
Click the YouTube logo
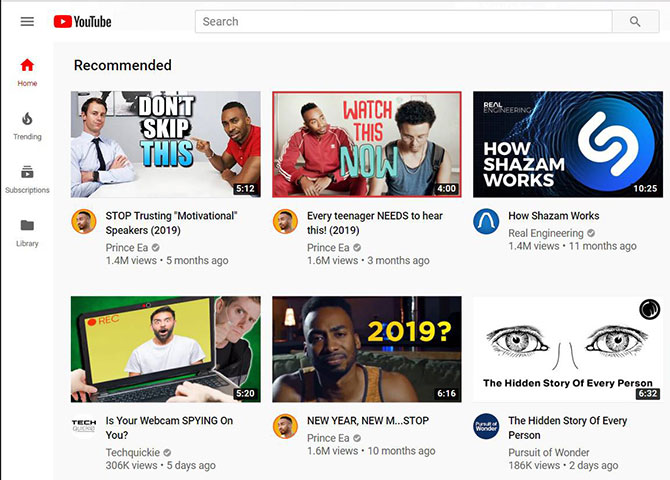82,21
